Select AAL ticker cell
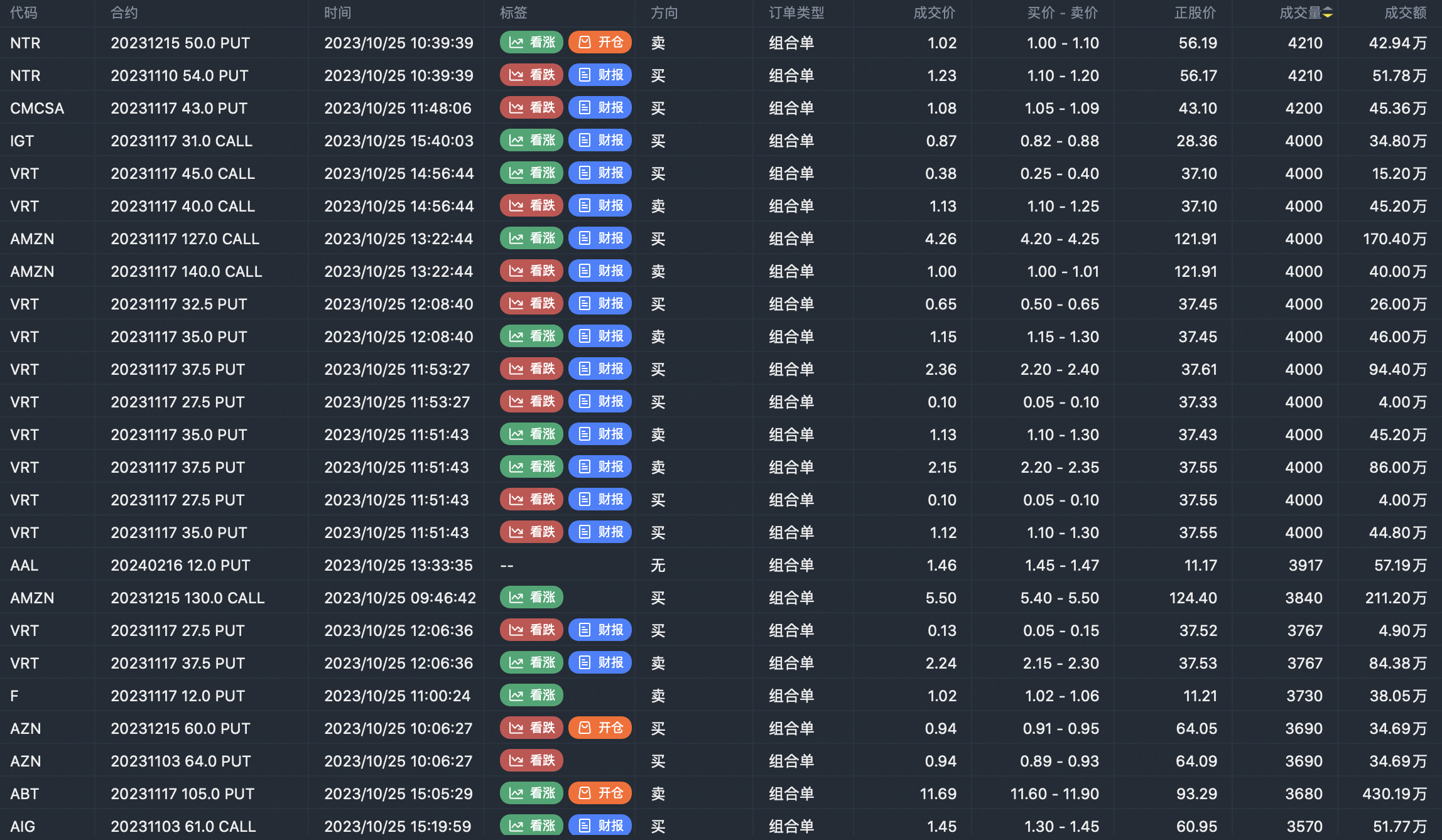The image size is (1442, 840). click(24, 565)
